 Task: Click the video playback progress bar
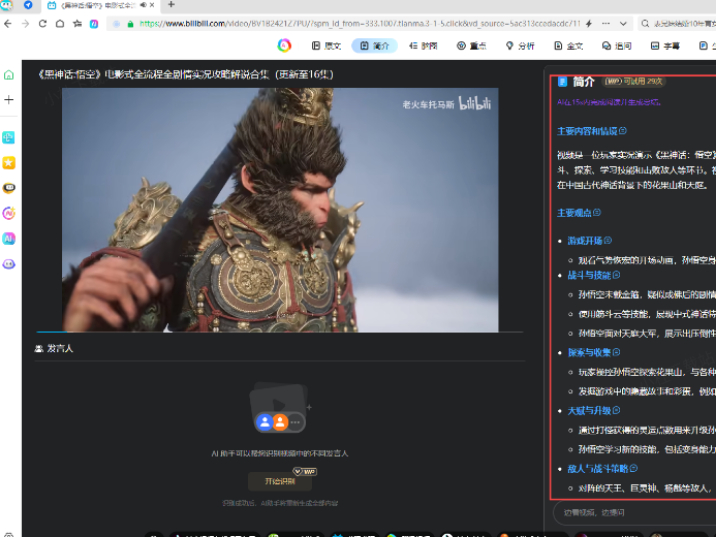280,332
